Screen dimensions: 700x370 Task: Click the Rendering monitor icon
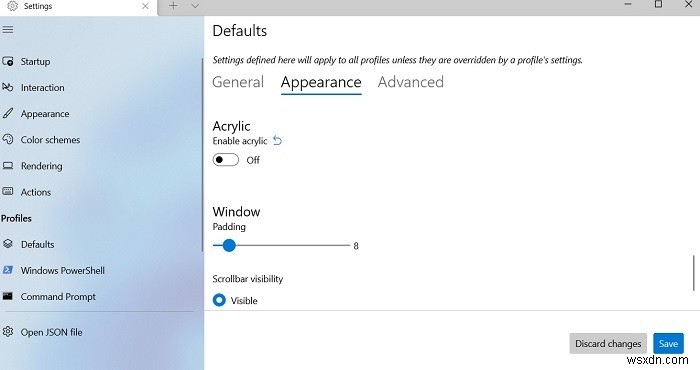pos(8,166)
